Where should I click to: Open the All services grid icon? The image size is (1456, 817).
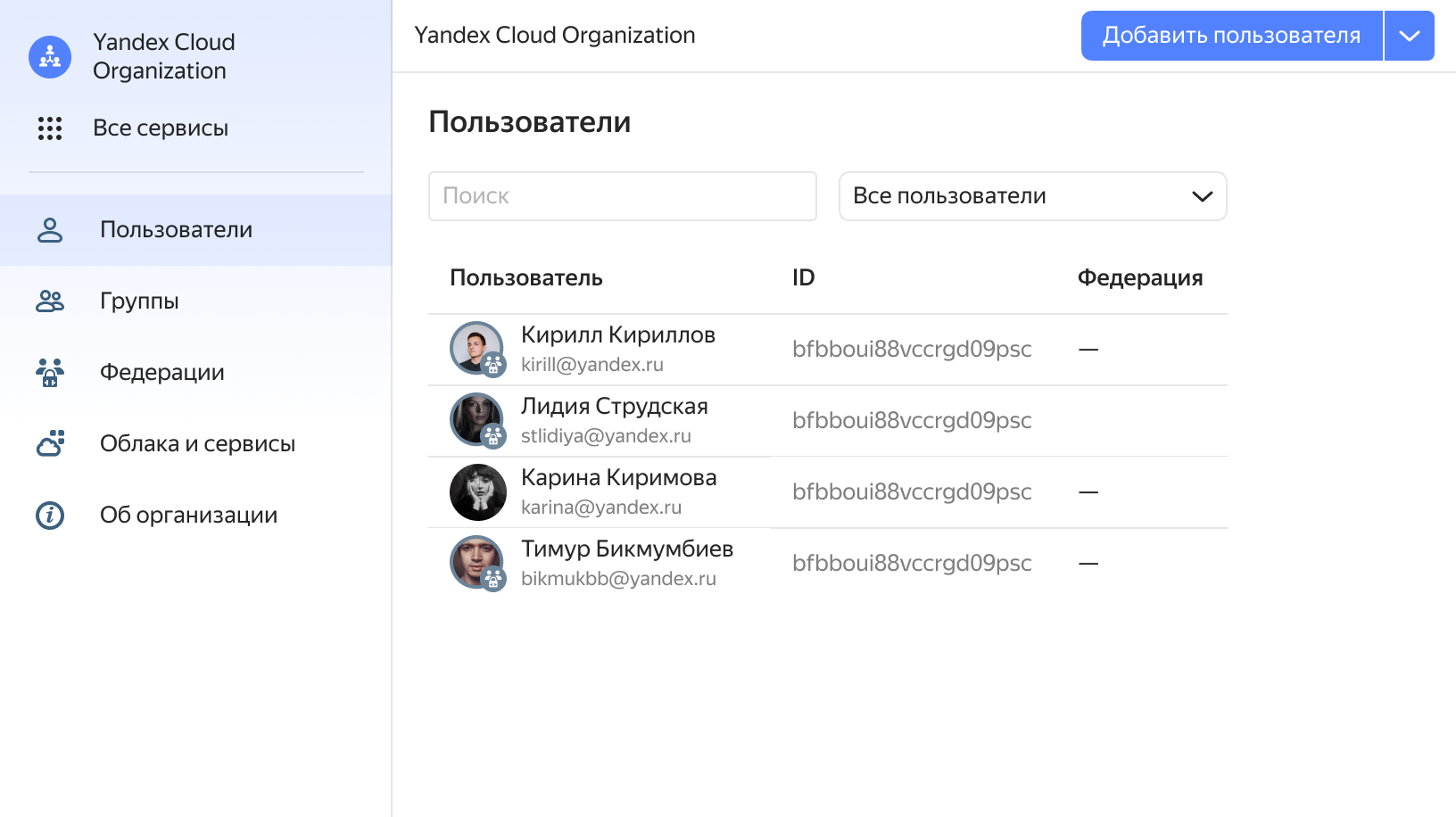[50, 128]
